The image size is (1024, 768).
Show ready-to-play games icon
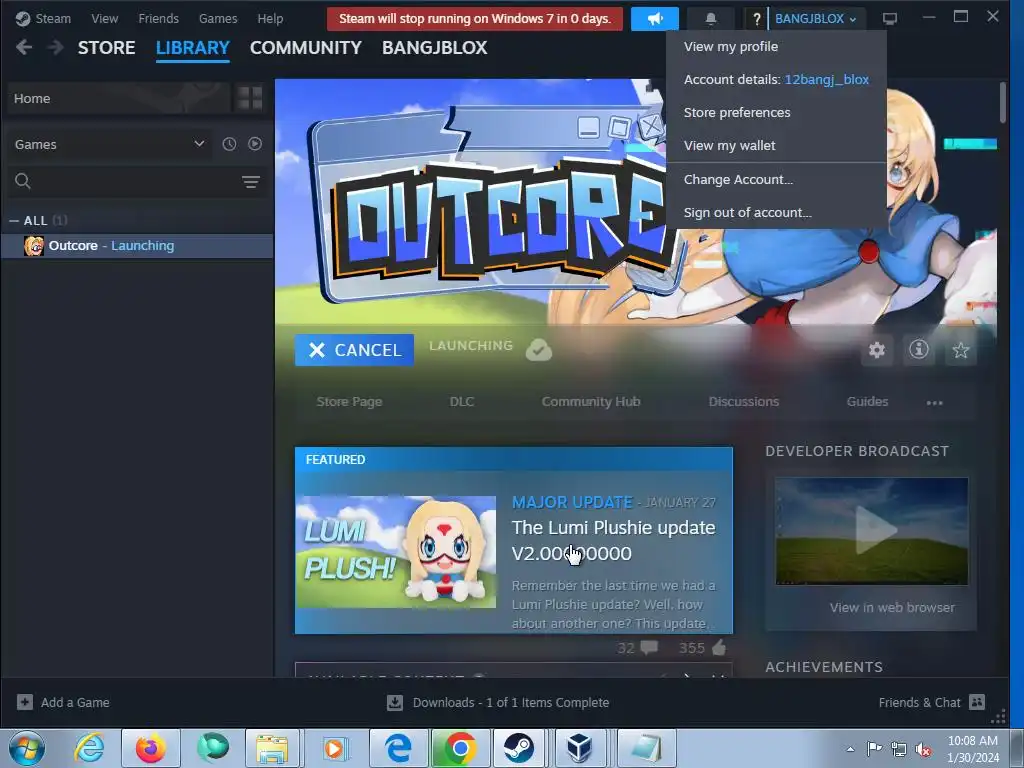point(255,144)
